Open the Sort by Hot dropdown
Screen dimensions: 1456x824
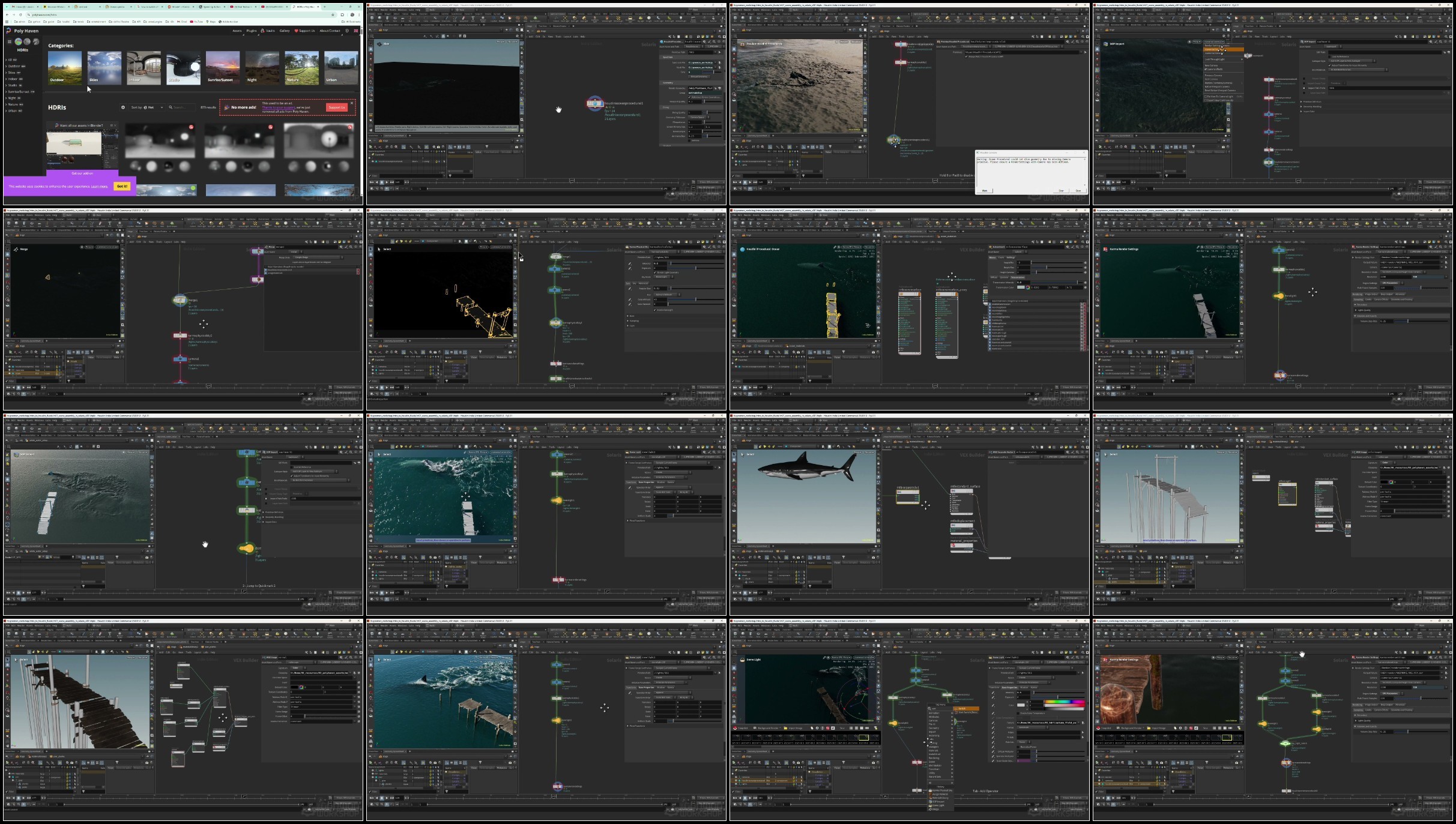click(147, 107)
